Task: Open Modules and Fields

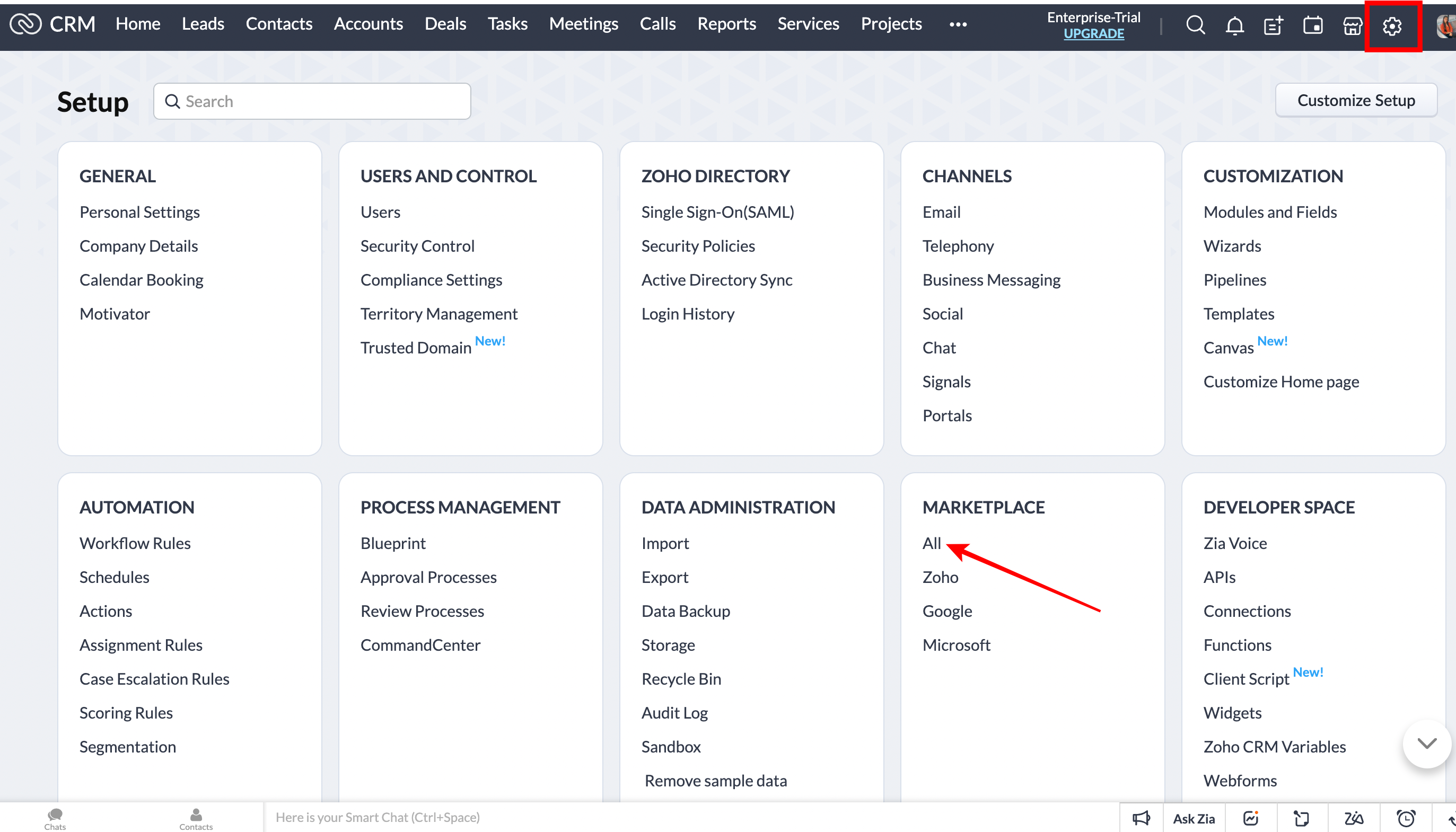Action: point(1270,212)
